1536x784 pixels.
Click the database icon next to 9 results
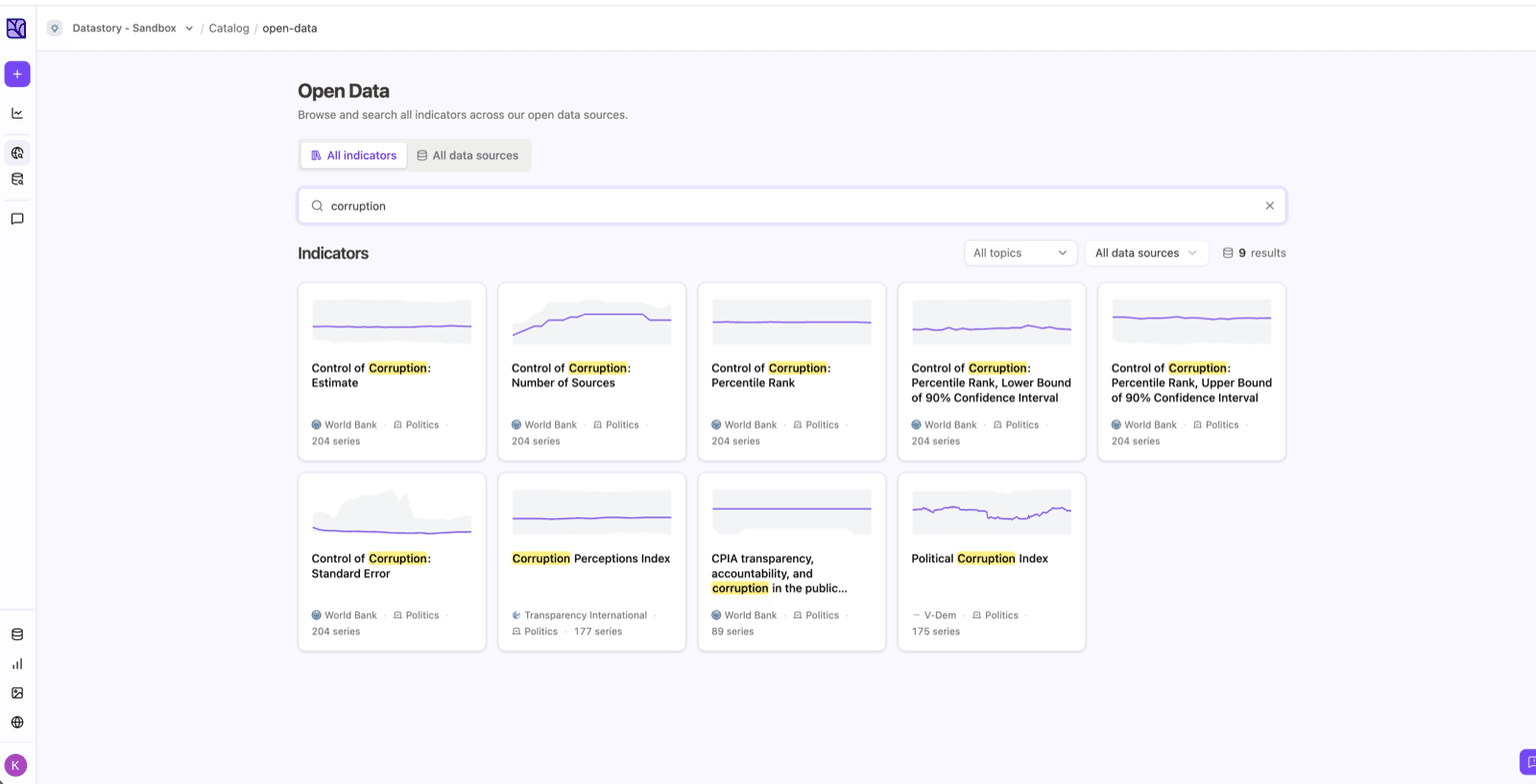click(1228, 253)
